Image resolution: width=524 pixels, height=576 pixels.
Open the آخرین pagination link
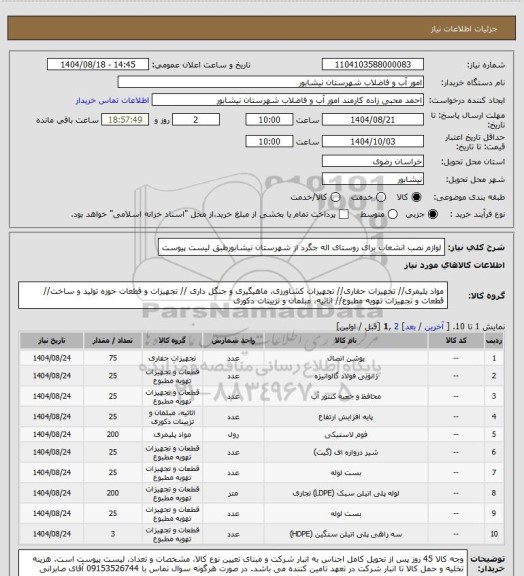click(434, 327)
